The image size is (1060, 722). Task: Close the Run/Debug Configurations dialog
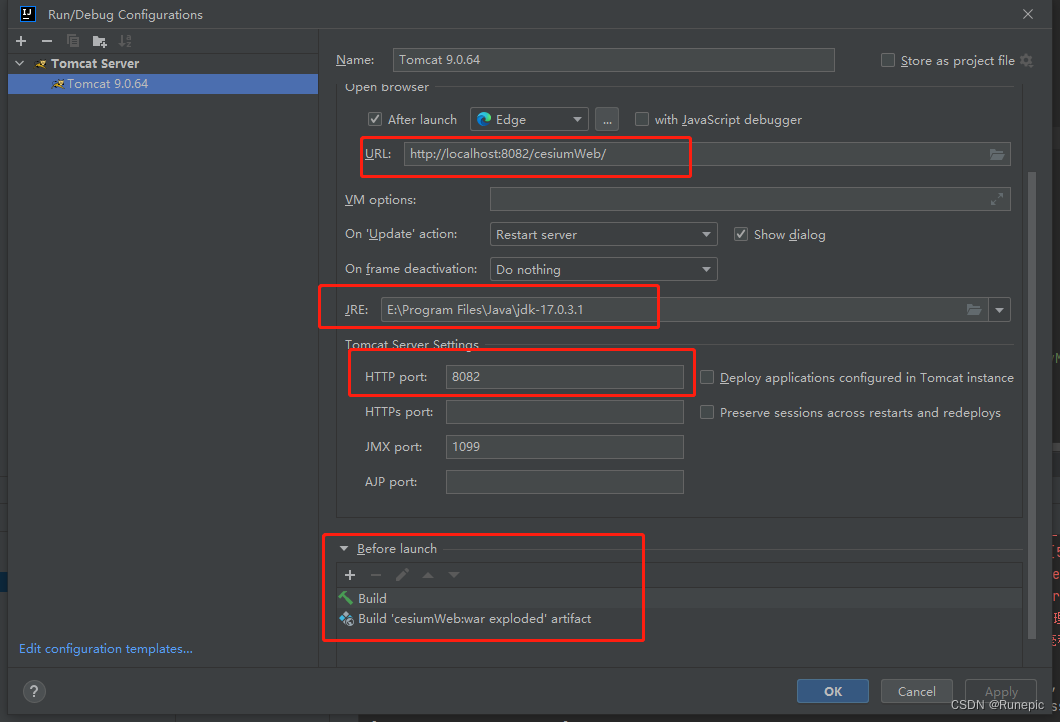tap(1028, 14)
